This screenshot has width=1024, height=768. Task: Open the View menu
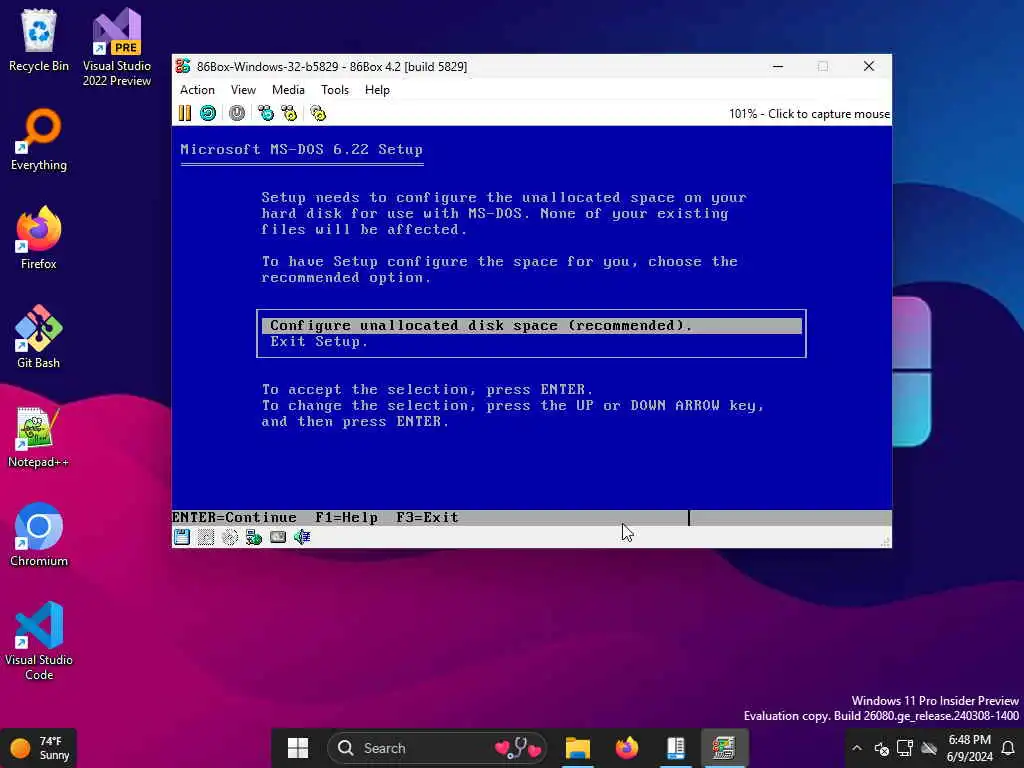pyautogui.click(x=243, y=90)
